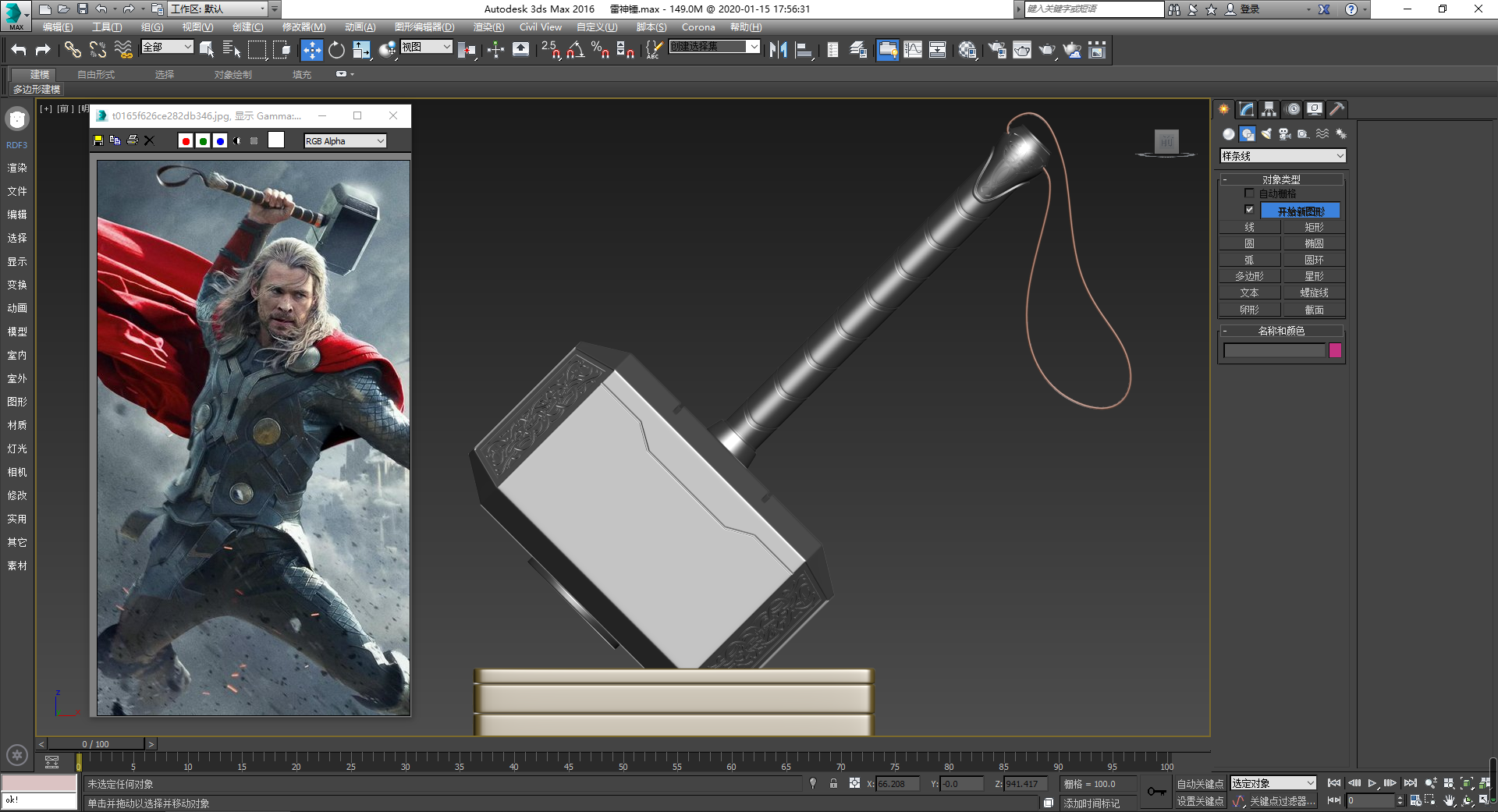Screen dimensions: 1498x812
Task: Toggle 2.5D Snaps magnet
Action: tap(551, 50)
